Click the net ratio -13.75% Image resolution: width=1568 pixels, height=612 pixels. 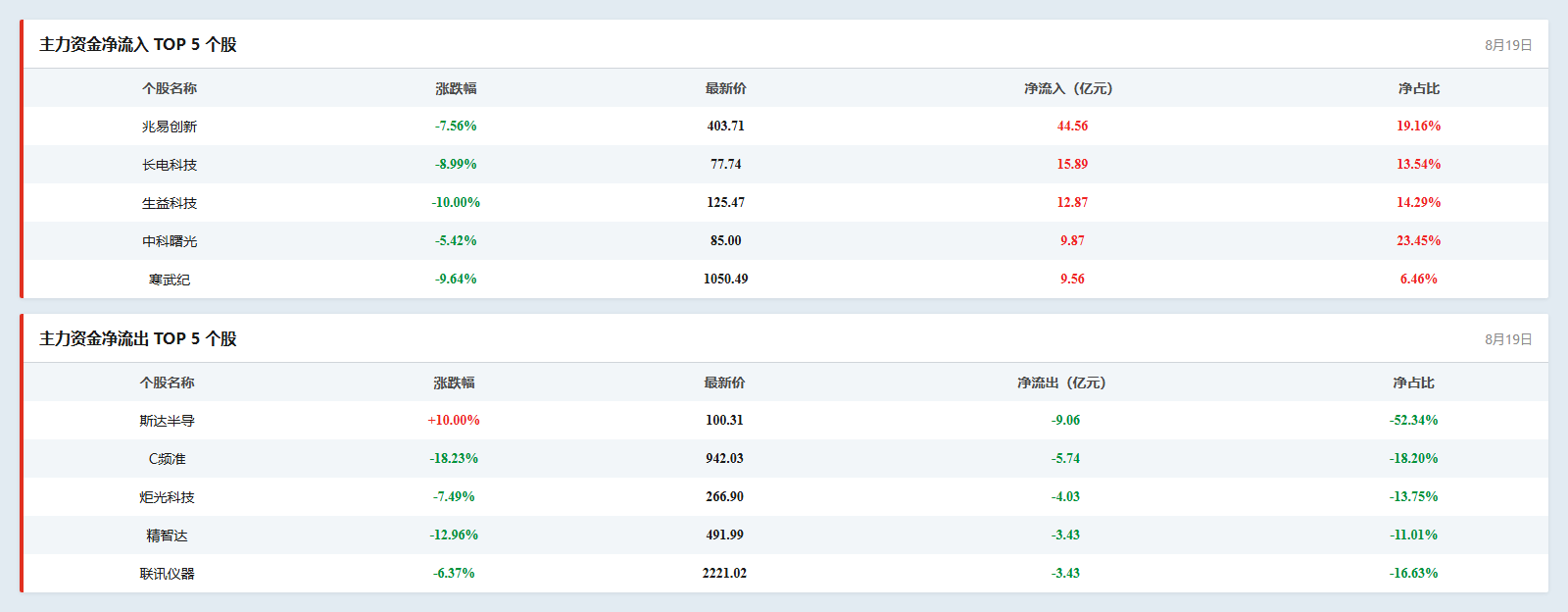point(1414,497)
